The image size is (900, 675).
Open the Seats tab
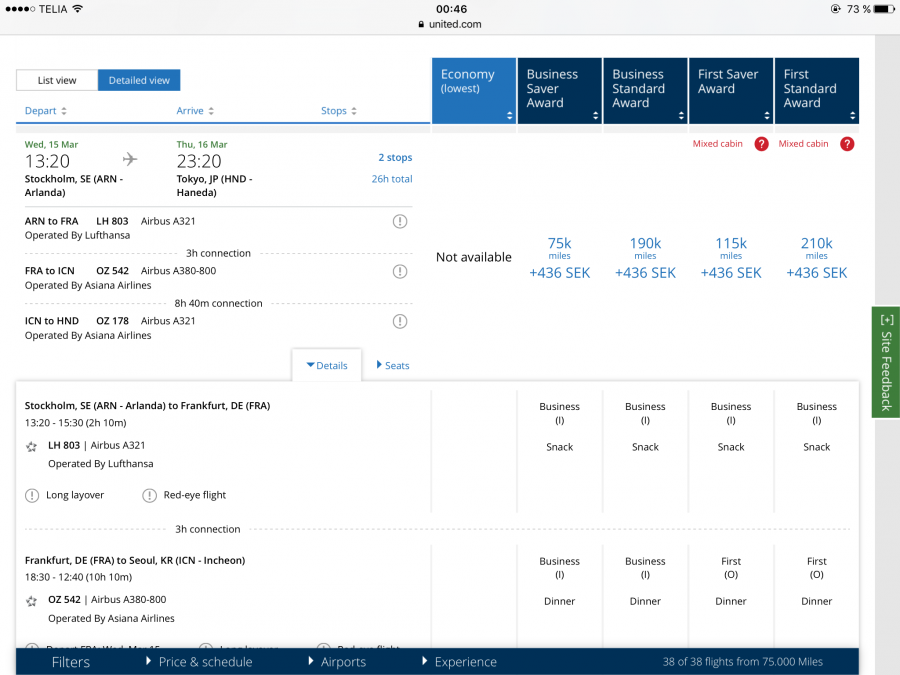coord(393,366)
